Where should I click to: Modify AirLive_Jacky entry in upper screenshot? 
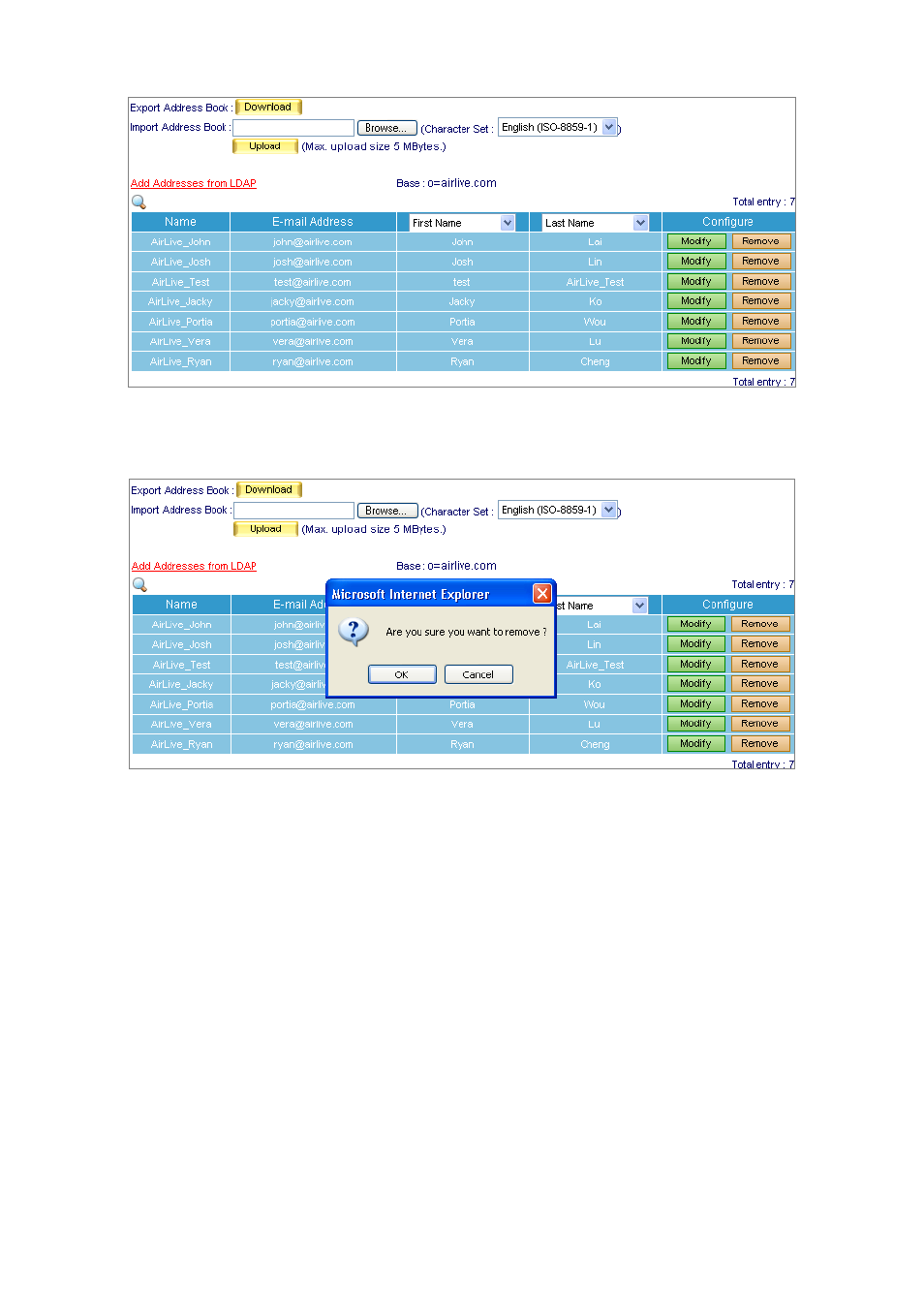point(696,301)
